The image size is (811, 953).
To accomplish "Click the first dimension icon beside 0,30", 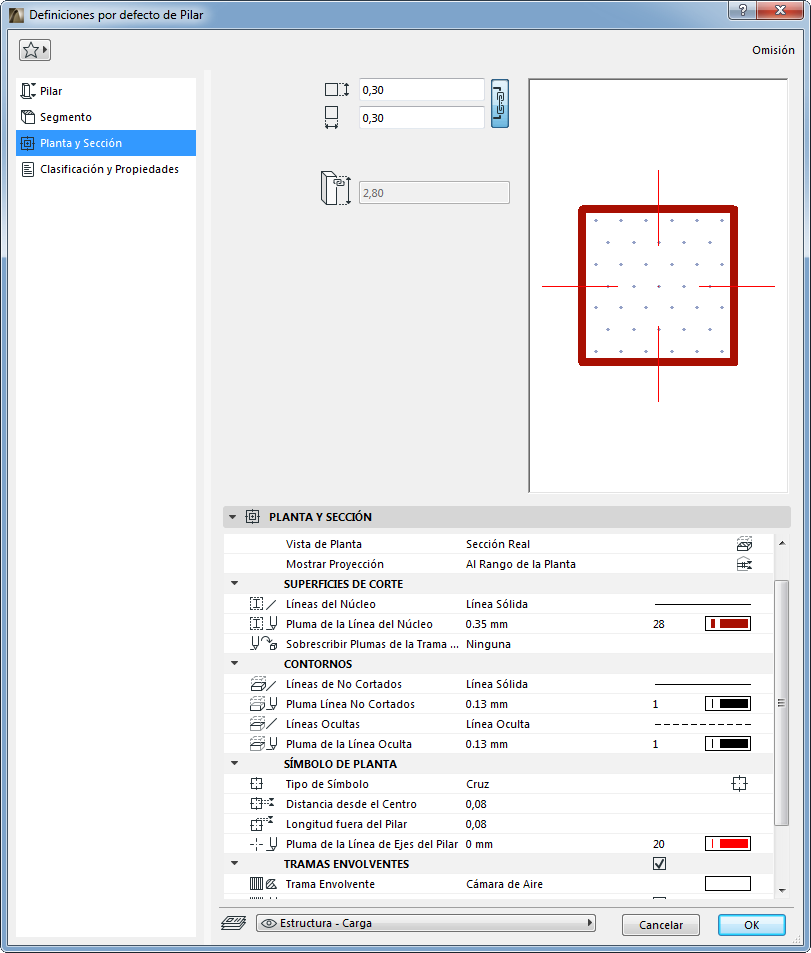I will 337,90.
